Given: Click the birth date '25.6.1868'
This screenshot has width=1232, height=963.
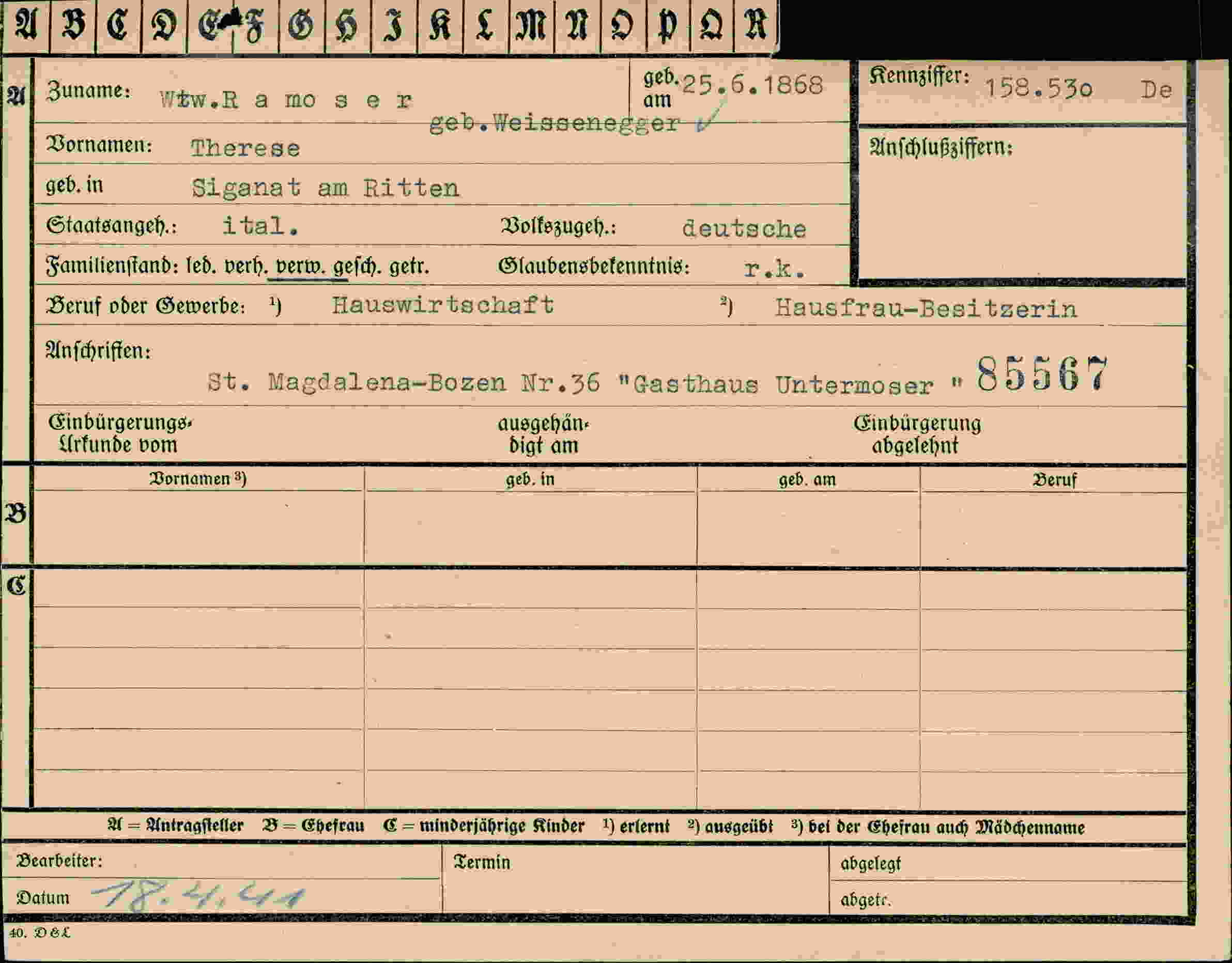Looking at the screenshot, I should coord(753,85).
